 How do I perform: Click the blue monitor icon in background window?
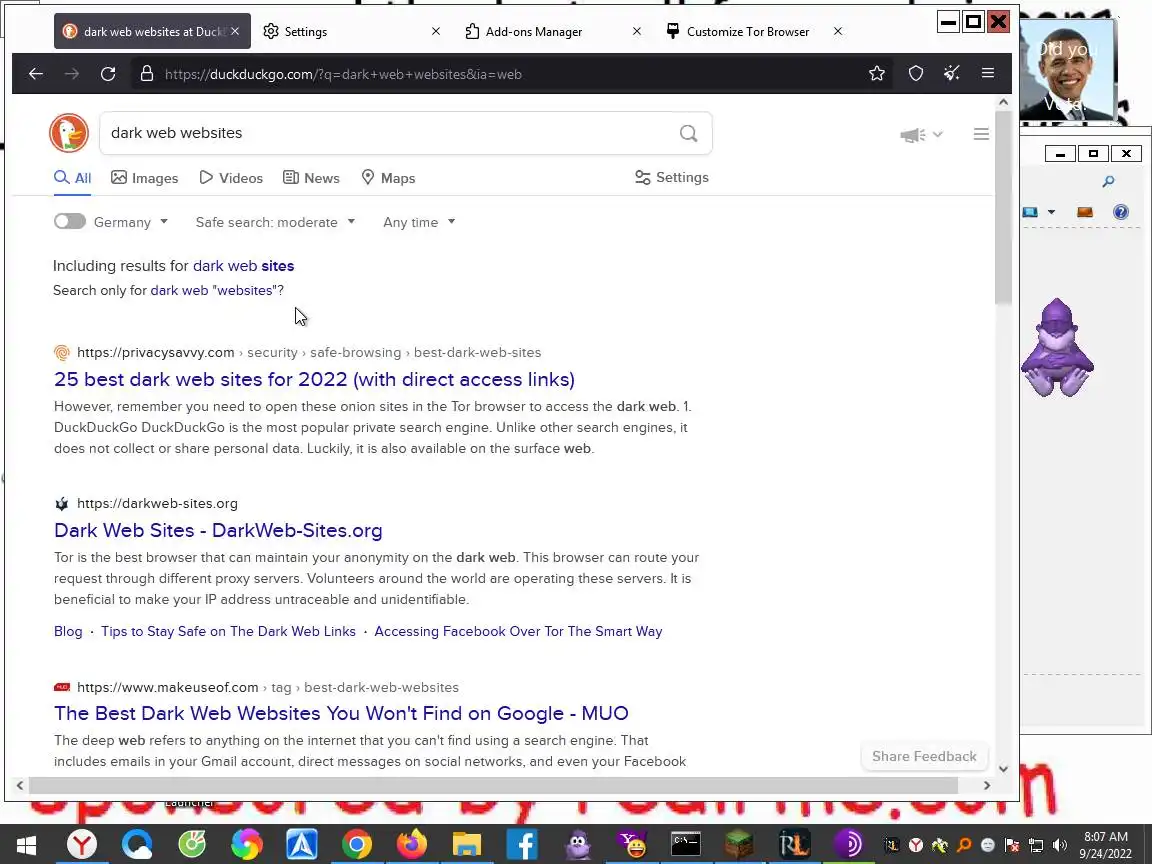1030,212
